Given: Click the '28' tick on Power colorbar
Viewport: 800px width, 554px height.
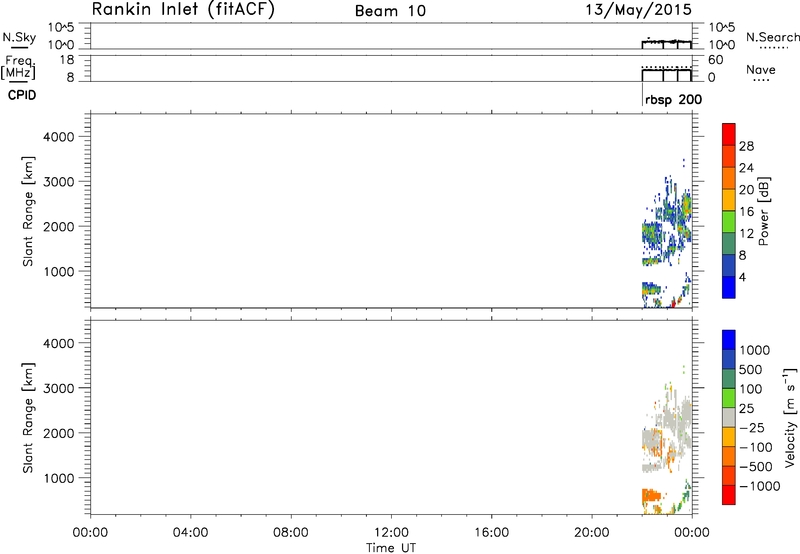Looking at the screenshot, I should (x=746, y=146).
